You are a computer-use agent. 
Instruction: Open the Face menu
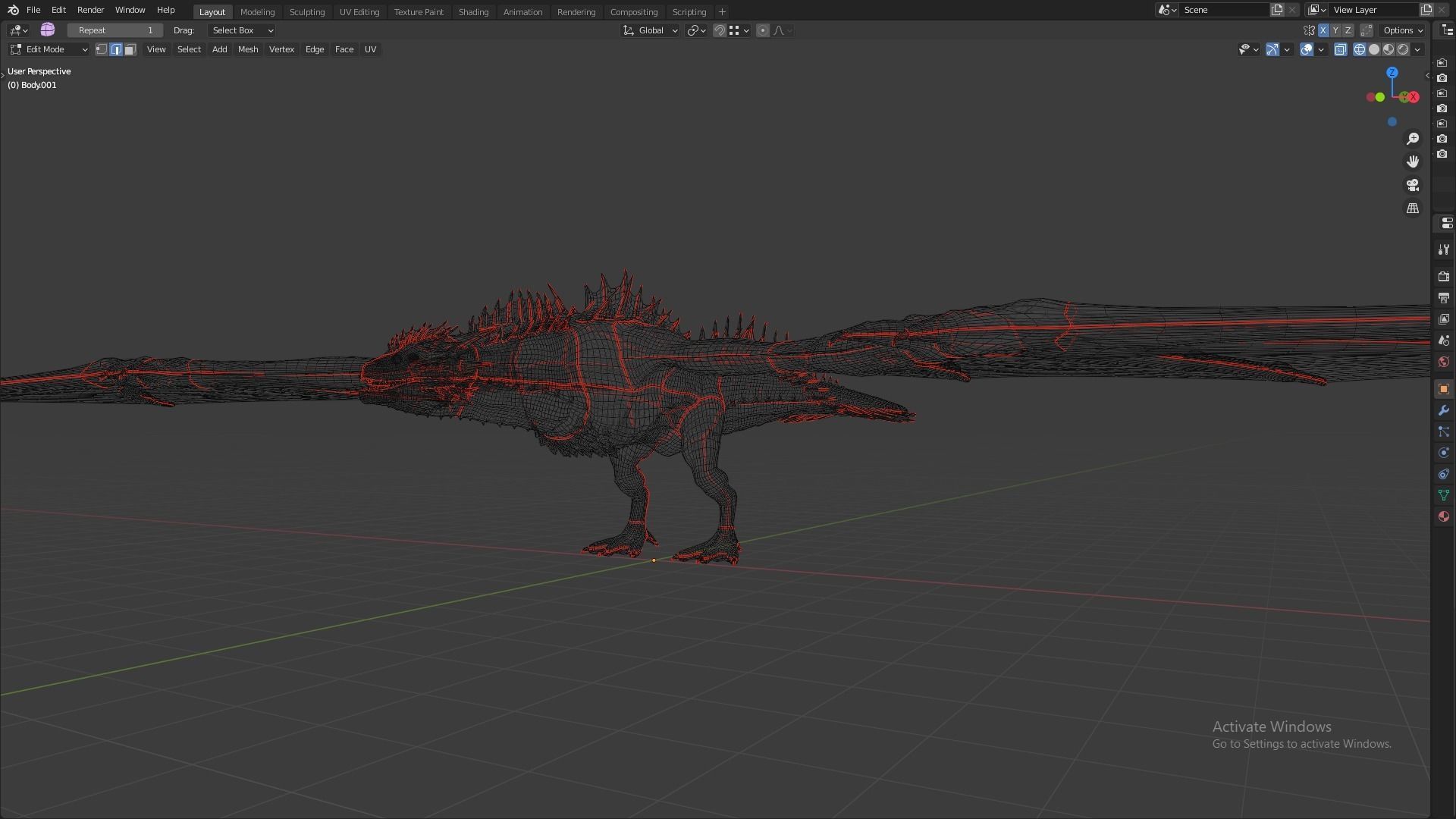344,49
